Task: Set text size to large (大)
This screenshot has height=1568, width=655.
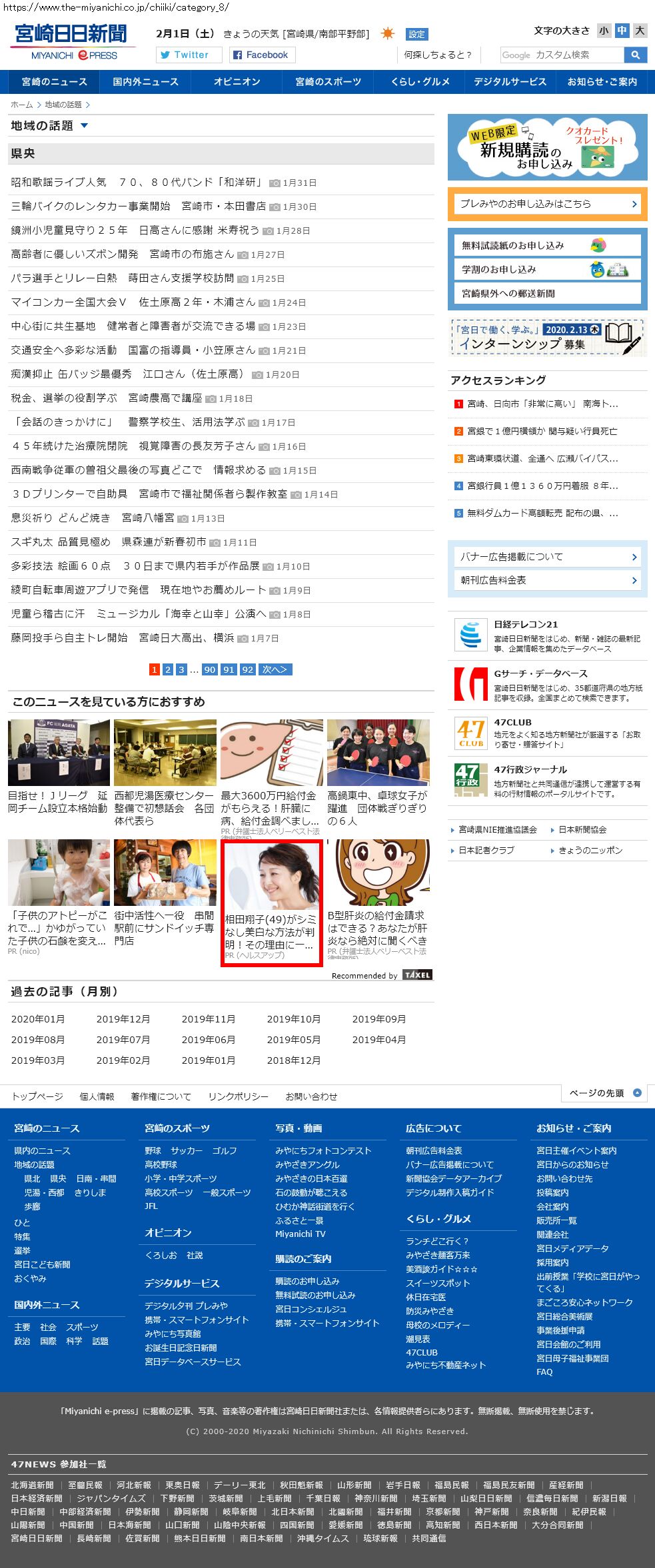Action: 640,31
